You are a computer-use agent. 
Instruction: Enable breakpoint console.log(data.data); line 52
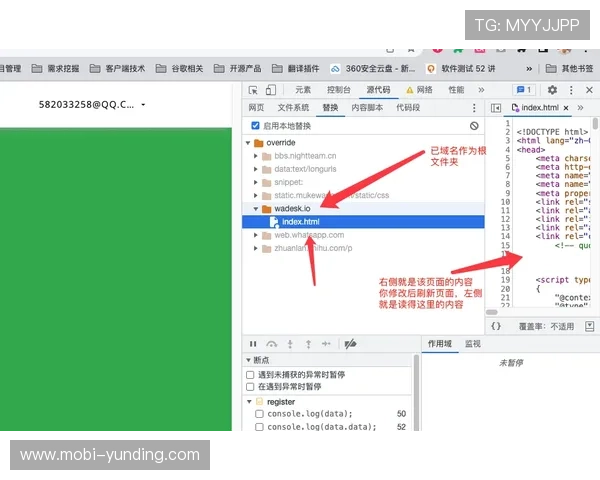(x=259, y=427)
